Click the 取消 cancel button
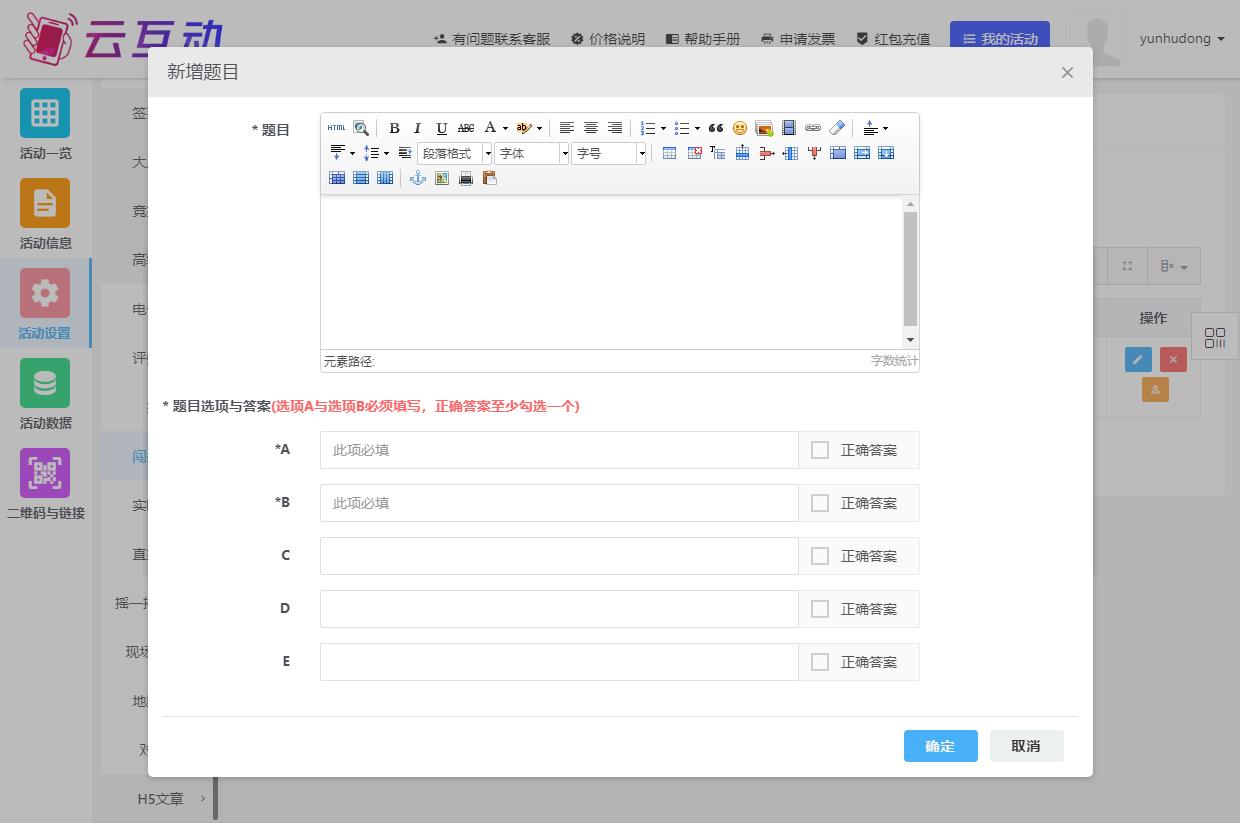The width and height of the screenshot is (1240, 823). (x=1026, y=746)
